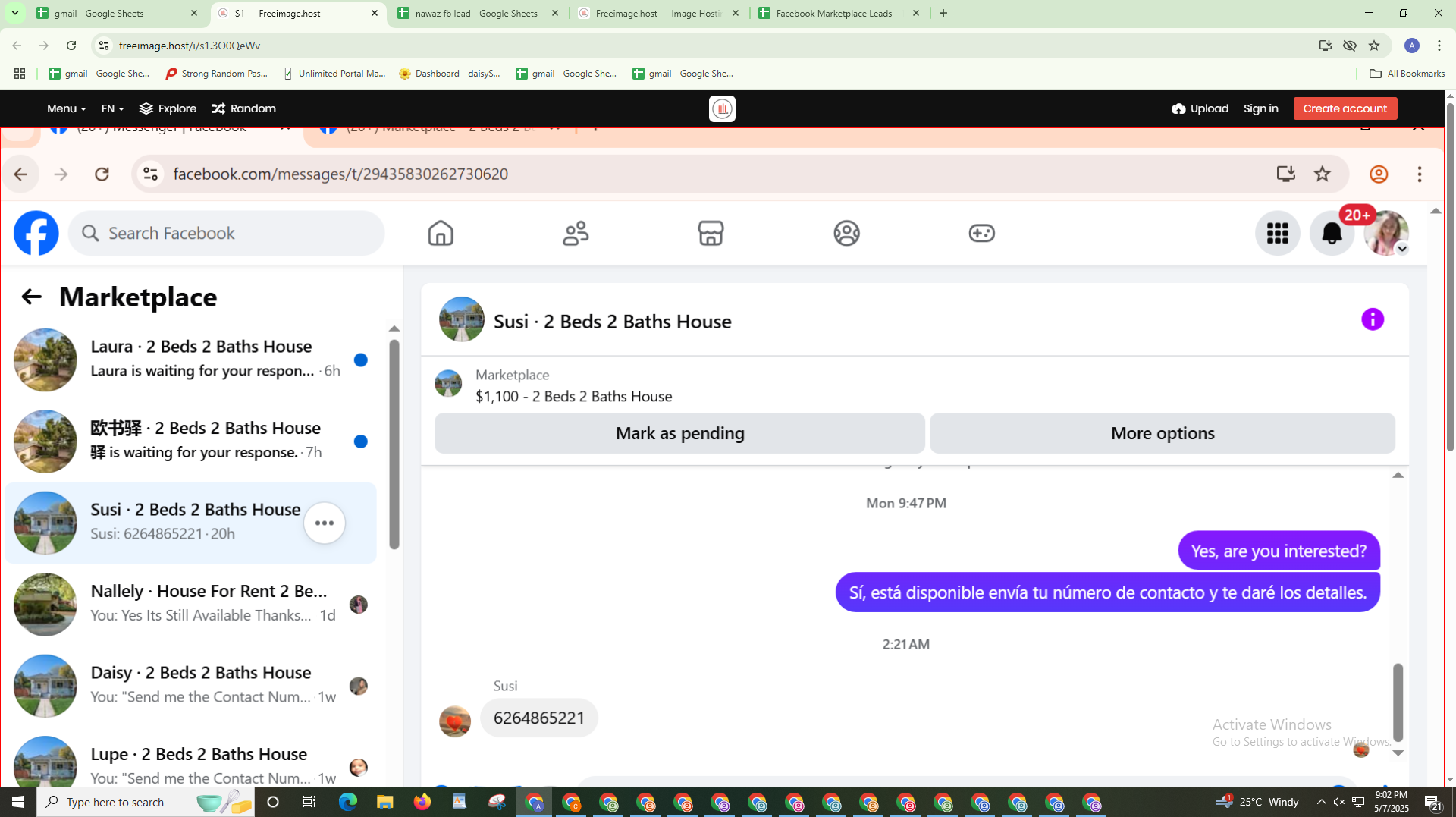
Task: Click the browser address bar
Action: click(705, 46)
